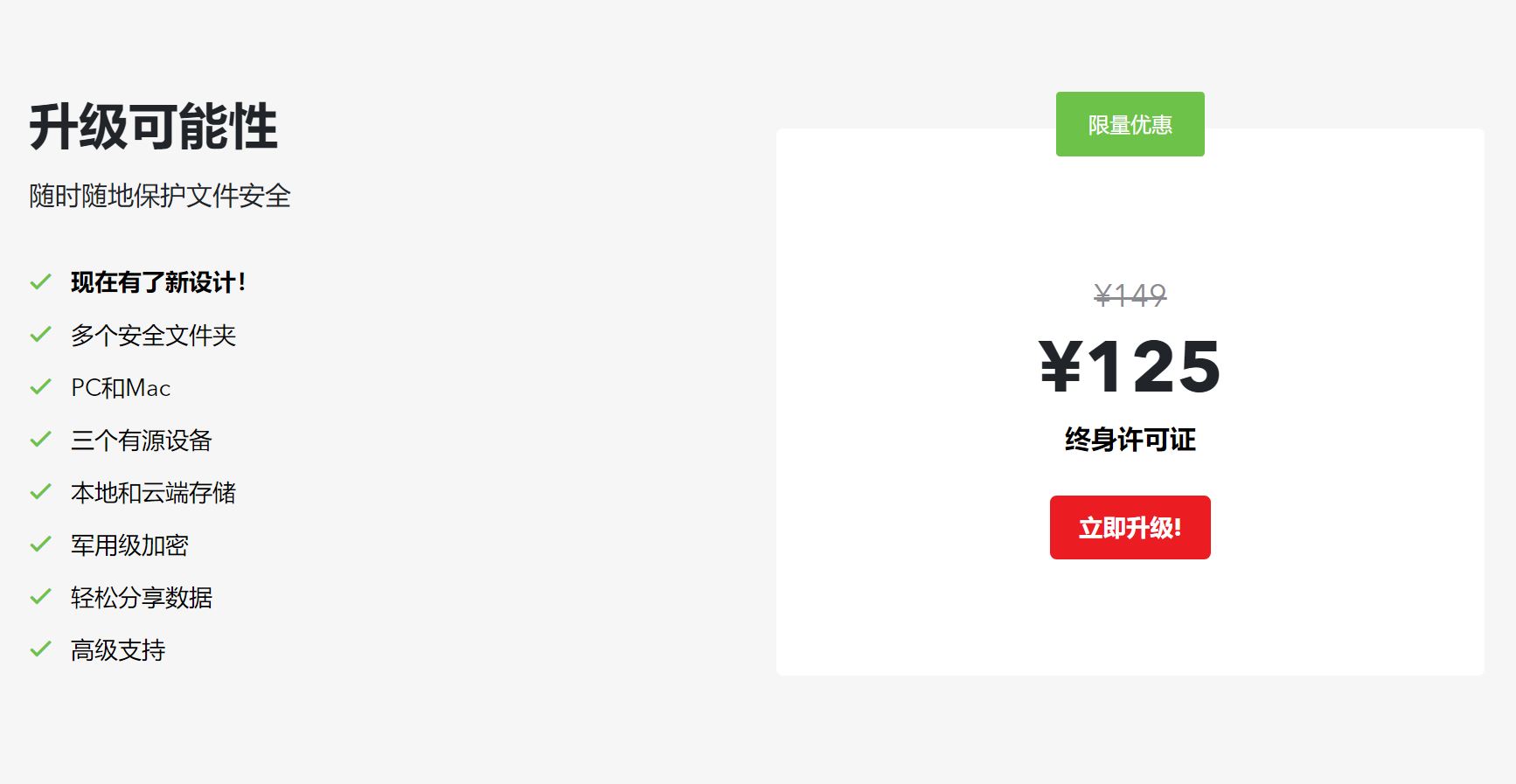The height and width of the screenshot is (784, 1516).
Task: Click the checkmark beside 现在有了新设计!
Action: 40,282
